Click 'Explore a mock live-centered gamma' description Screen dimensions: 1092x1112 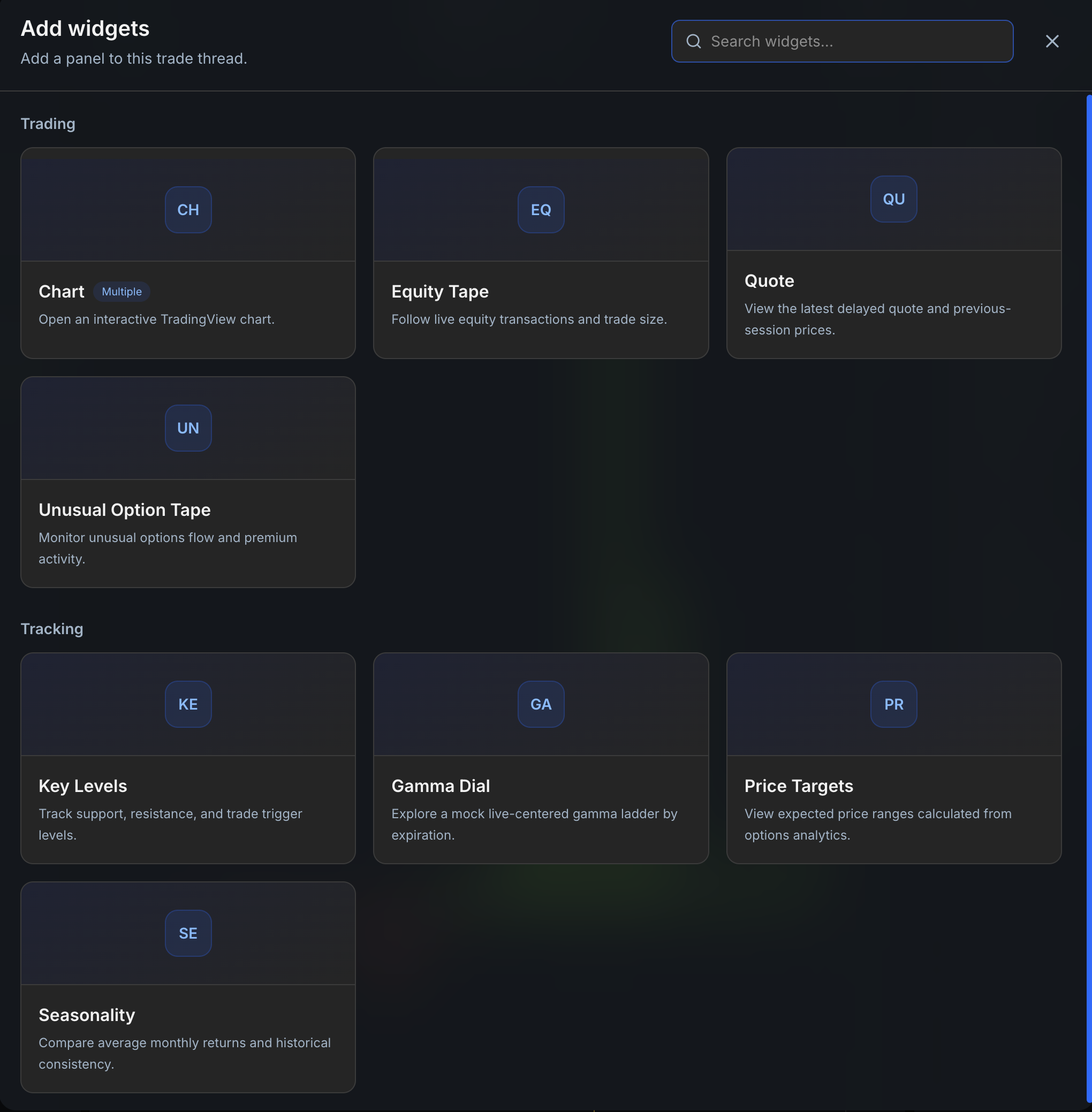[534, 824]
